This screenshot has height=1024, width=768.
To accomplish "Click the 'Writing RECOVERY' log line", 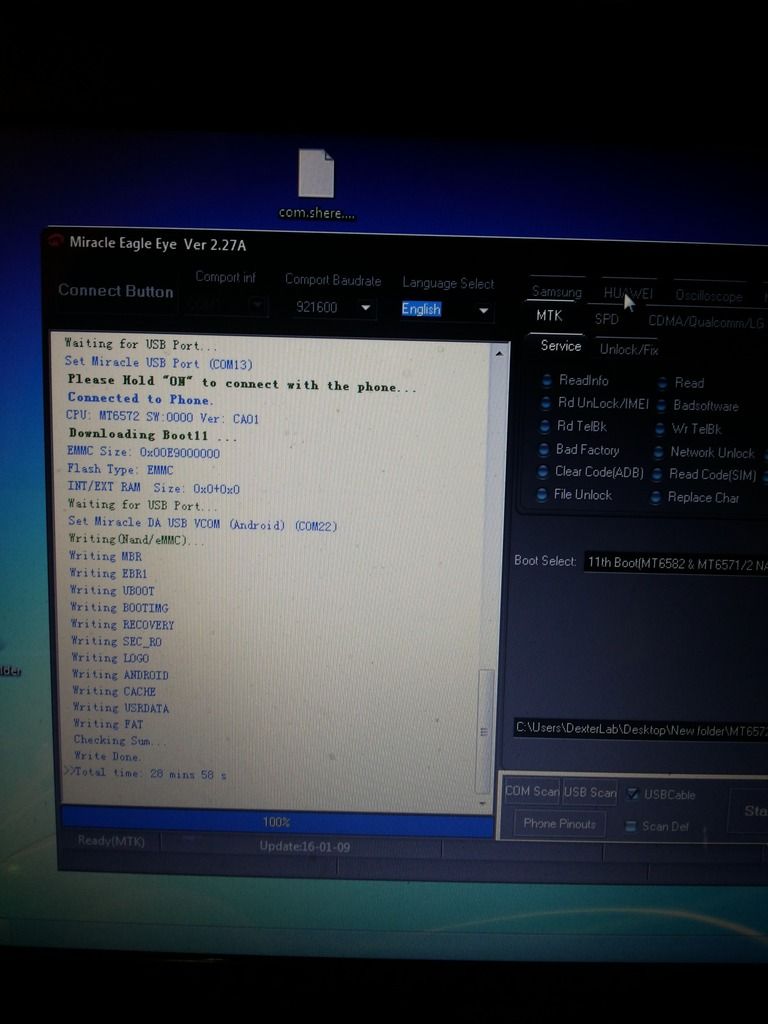I will [x=122, y=624].
